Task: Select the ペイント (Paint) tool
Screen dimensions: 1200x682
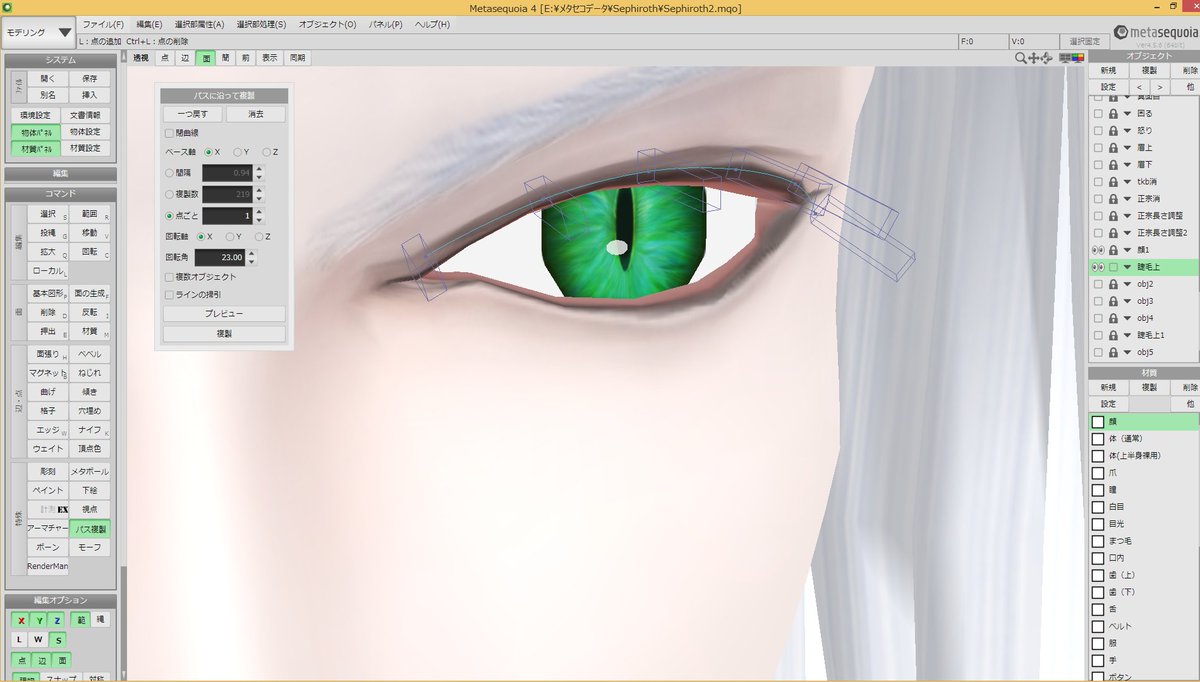Action: pyautogui.click(x=47, y=488)
